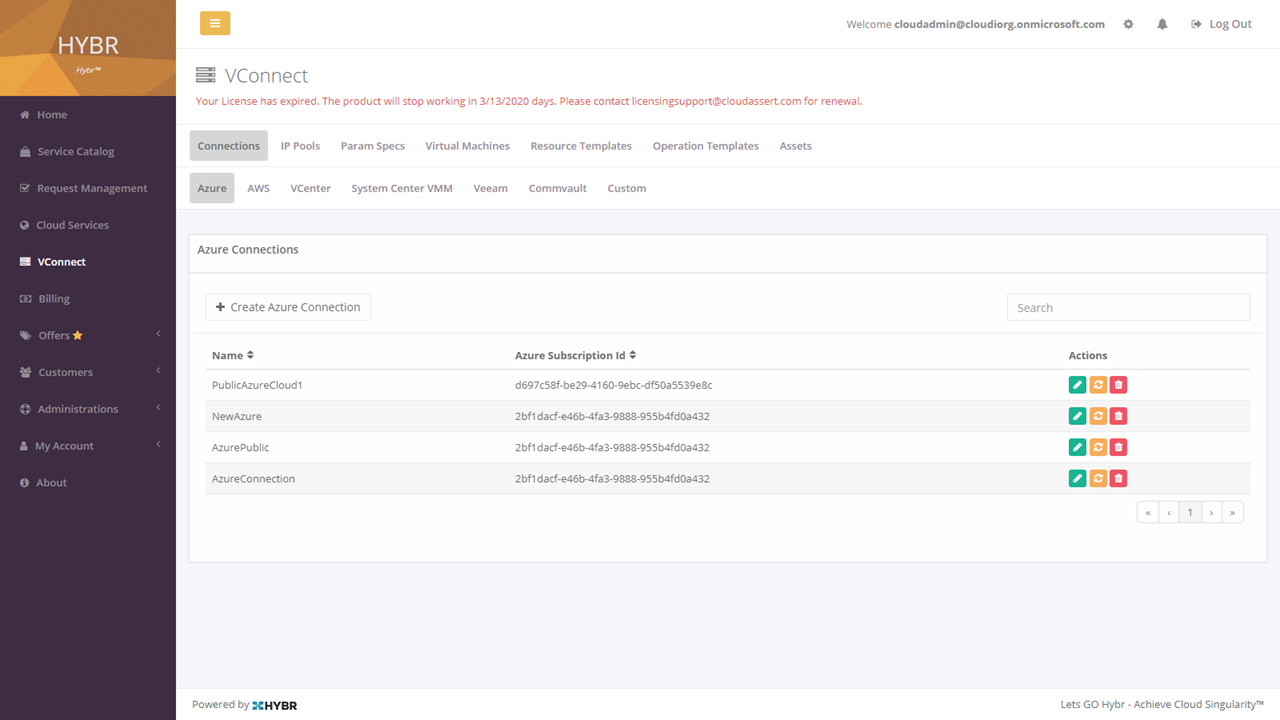Edit the AzurePublic connection
This screenshot has height=720, width=1280.
point(1077,447)
